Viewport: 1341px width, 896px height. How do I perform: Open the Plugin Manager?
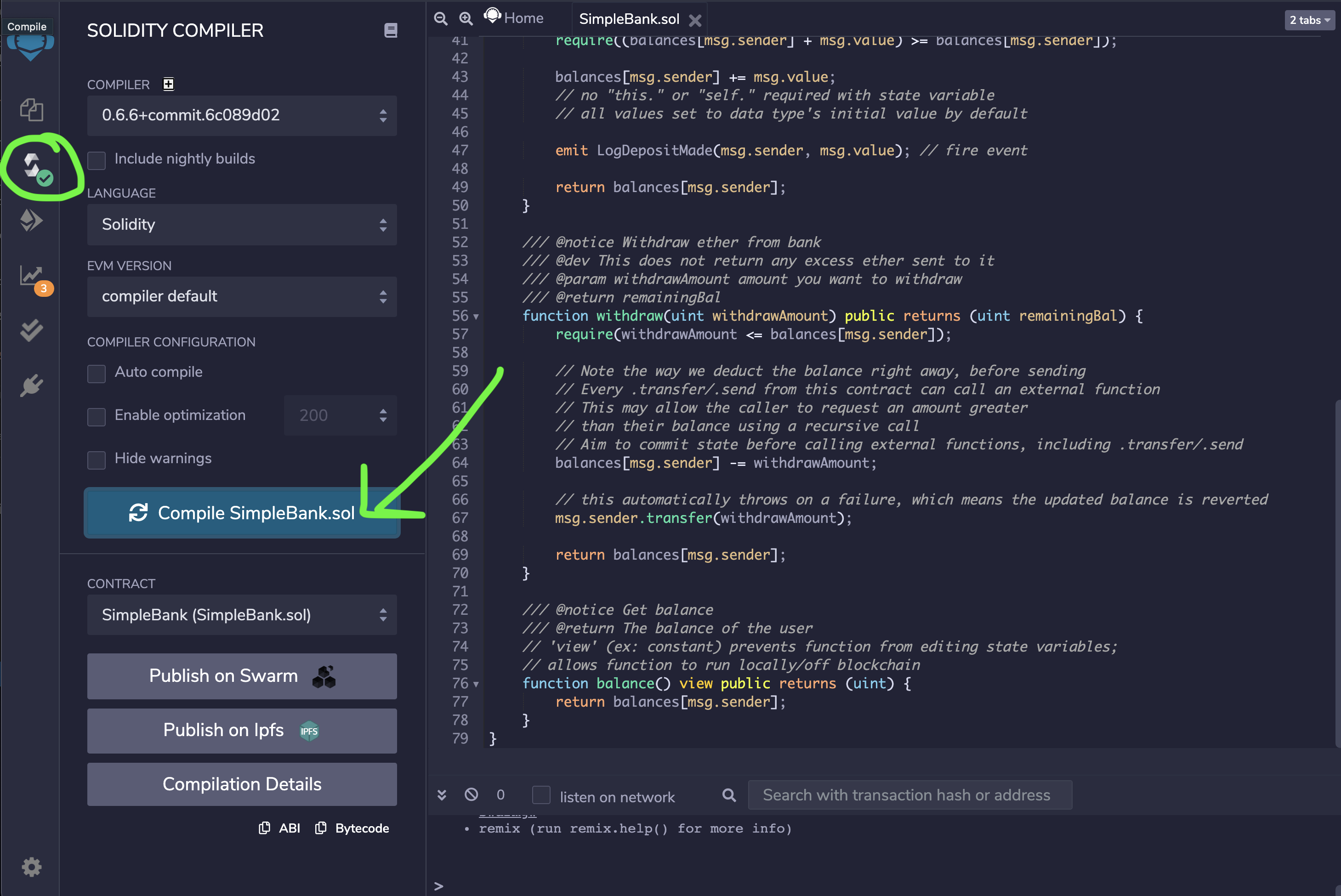coord(31,385)
